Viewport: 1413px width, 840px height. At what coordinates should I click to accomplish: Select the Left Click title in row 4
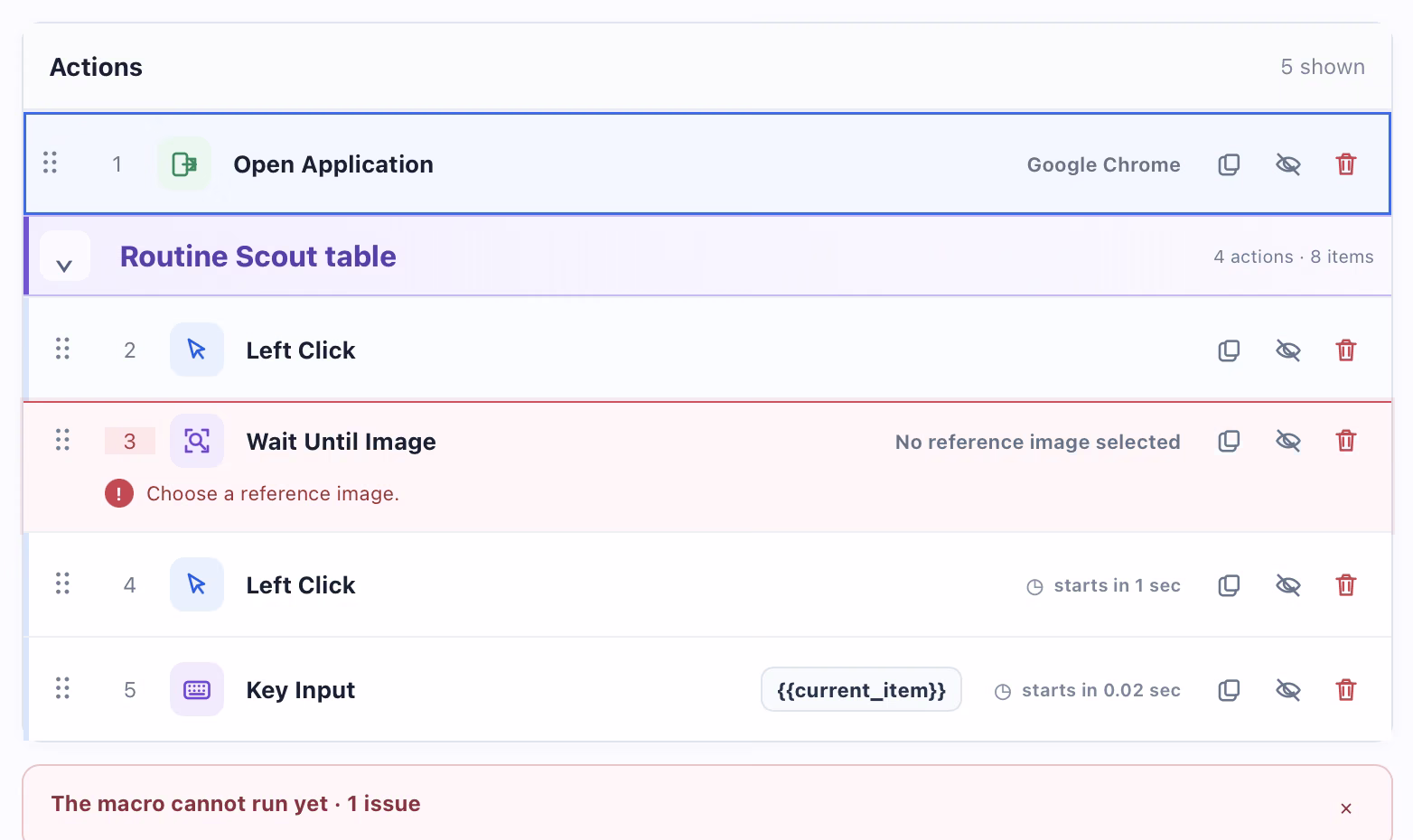pyautogui.click(x=301, y=585)
